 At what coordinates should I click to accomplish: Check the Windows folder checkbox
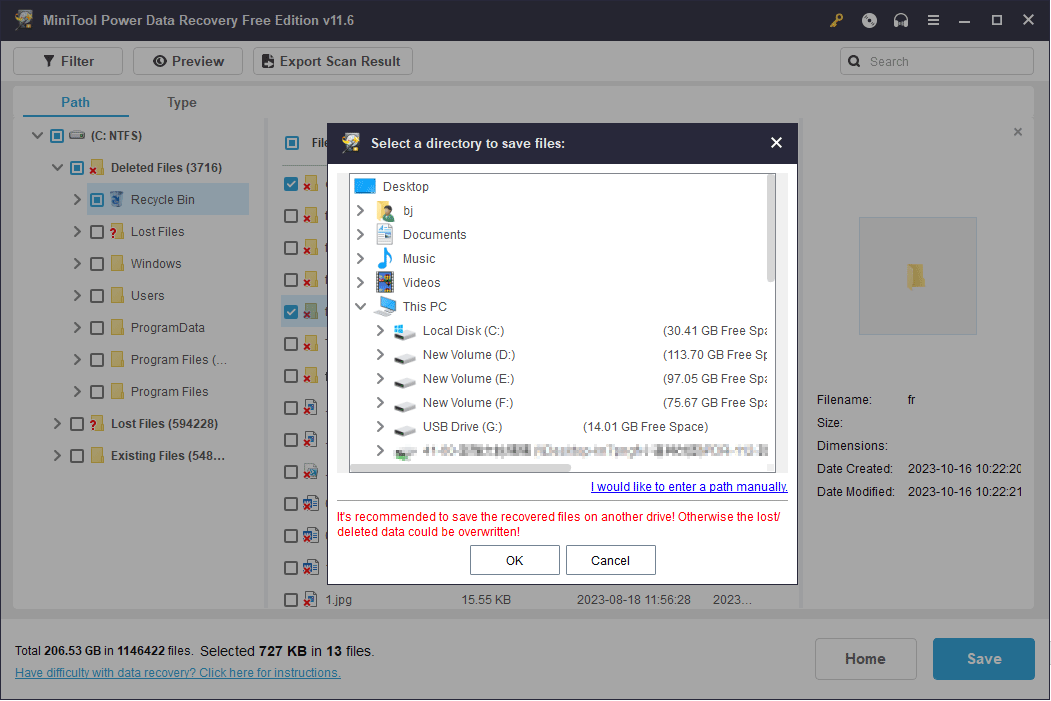(x=97, y=264)
